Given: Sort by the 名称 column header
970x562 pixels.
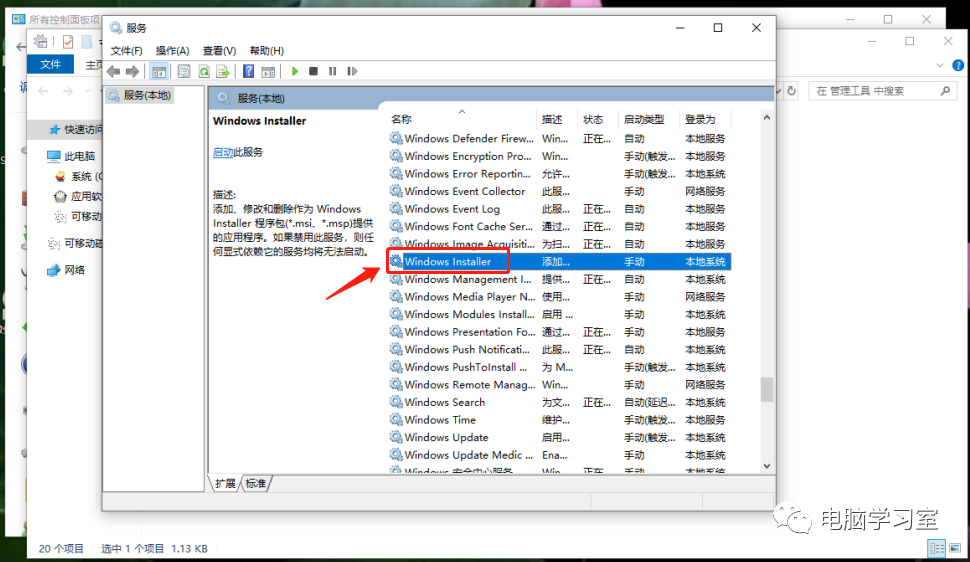Looking at the screenshot, I should (x=401, y=119).
